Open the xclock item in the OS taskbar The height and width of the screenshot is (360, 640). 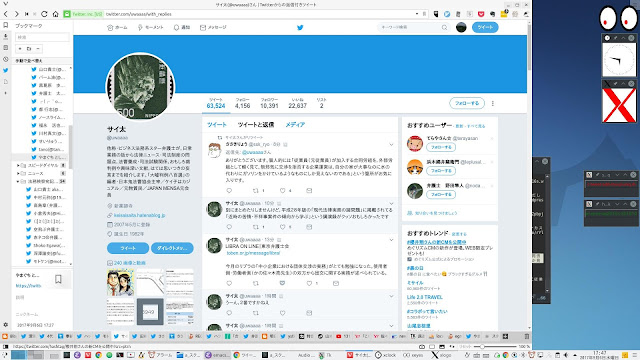pos(385,355)
